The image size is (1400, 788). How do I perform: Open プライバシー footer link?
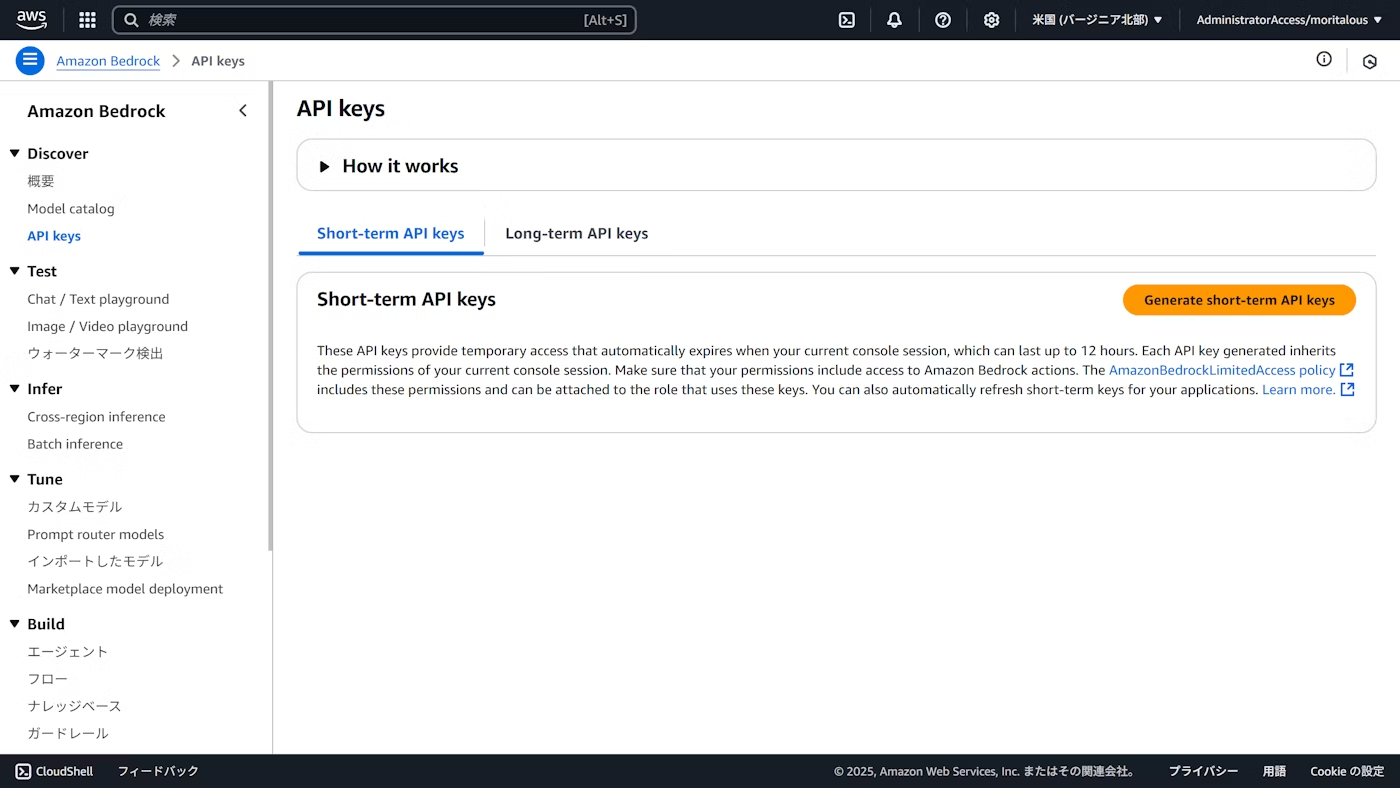[x=1203, y=771]
